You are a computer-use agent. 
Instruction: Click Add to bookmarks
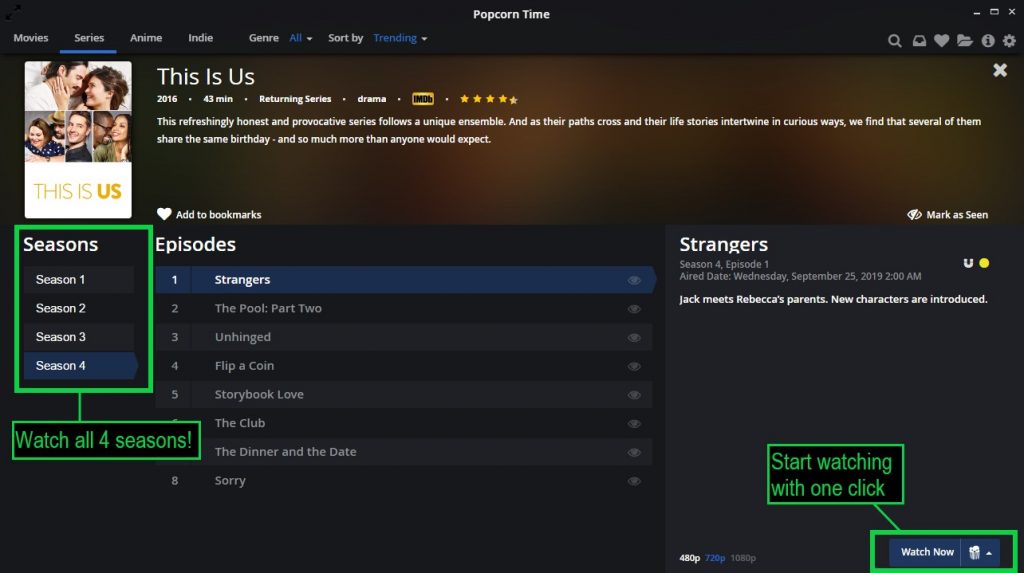(209, 214)
